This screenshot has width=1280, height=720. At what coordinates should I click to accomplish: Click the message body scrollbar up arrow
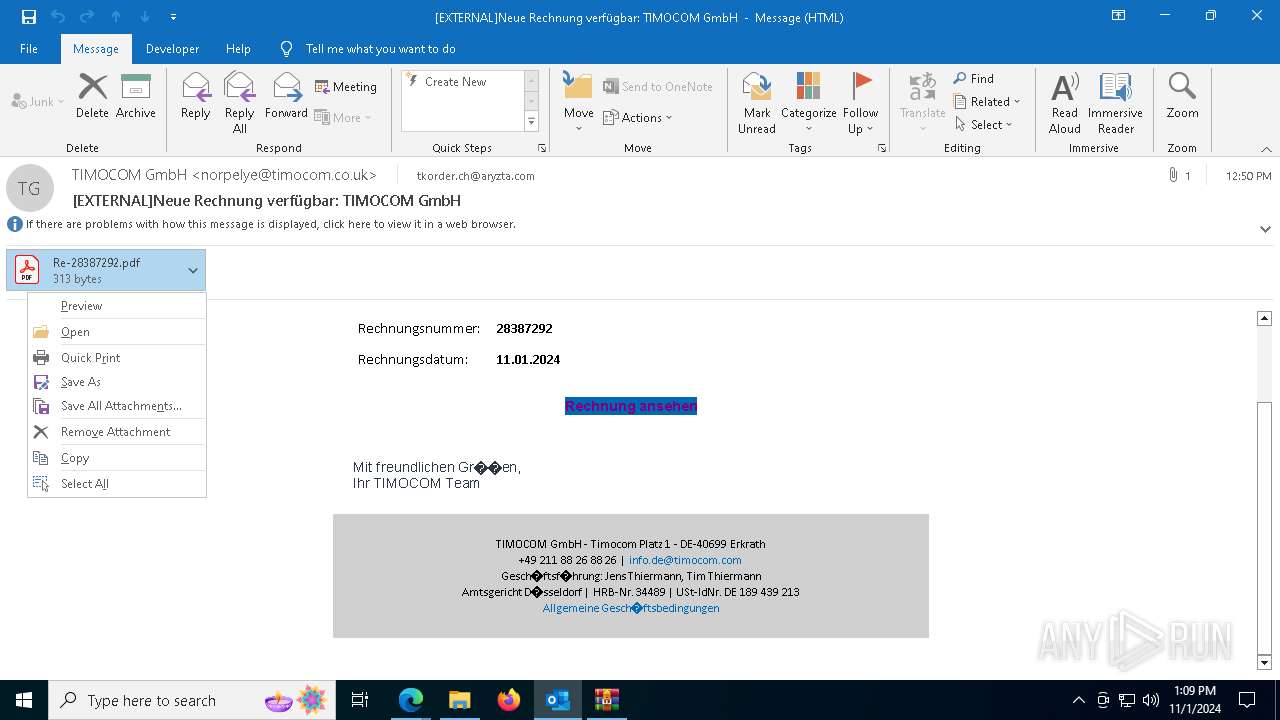pyautogui.click(x=1264, y=318)
